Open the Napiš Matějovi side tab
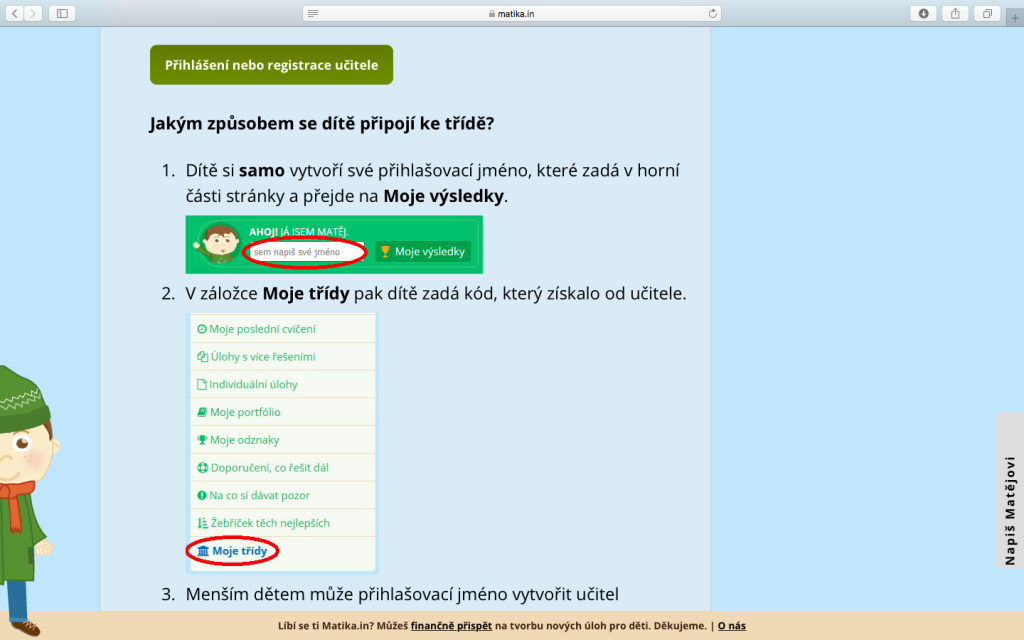 tap(1009, 490)
